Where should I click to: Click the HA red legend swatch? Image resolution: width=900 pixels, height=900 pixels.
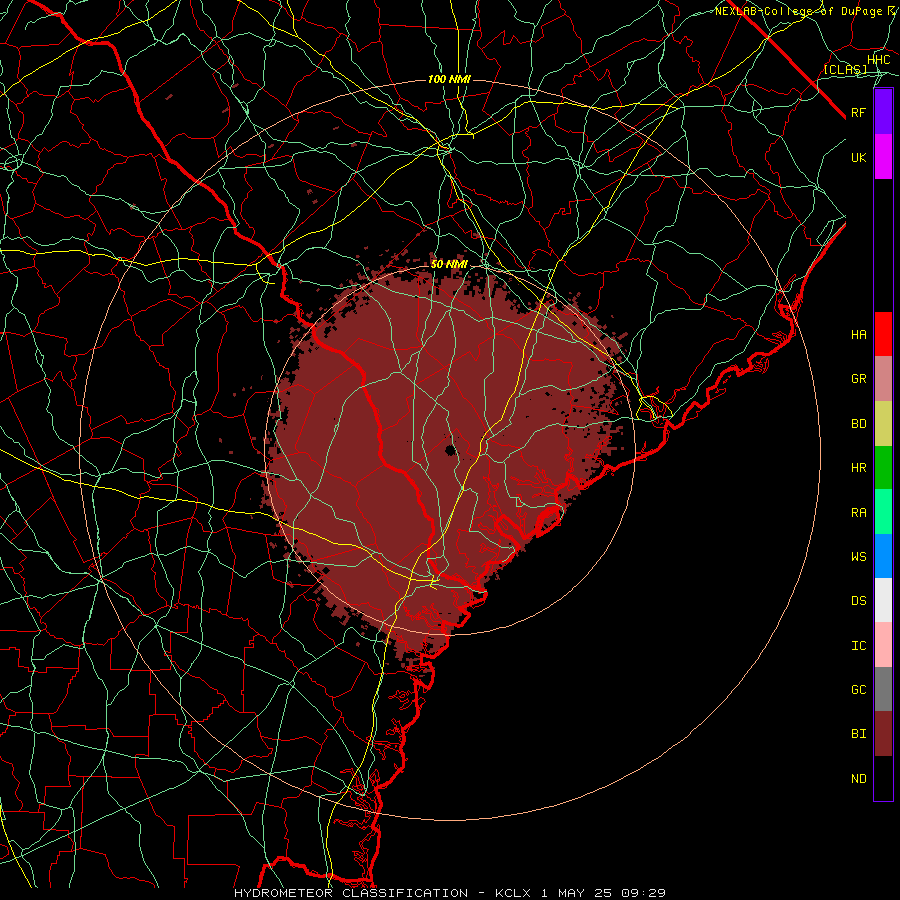click(x=883, y=334)
